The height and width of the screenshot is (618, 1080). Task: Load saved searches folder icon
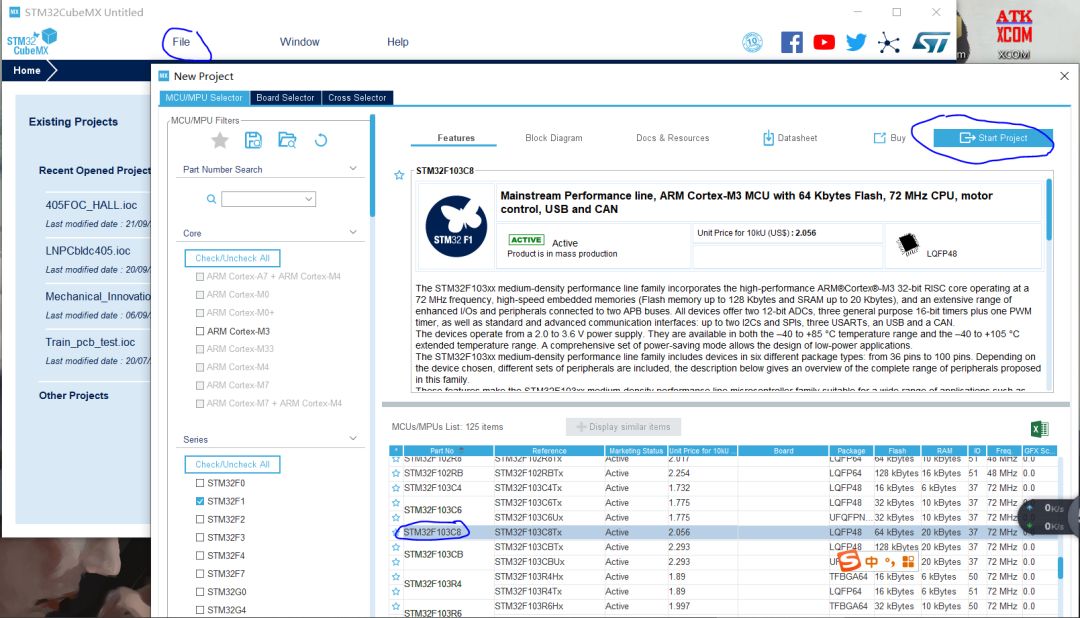[287, 141]
